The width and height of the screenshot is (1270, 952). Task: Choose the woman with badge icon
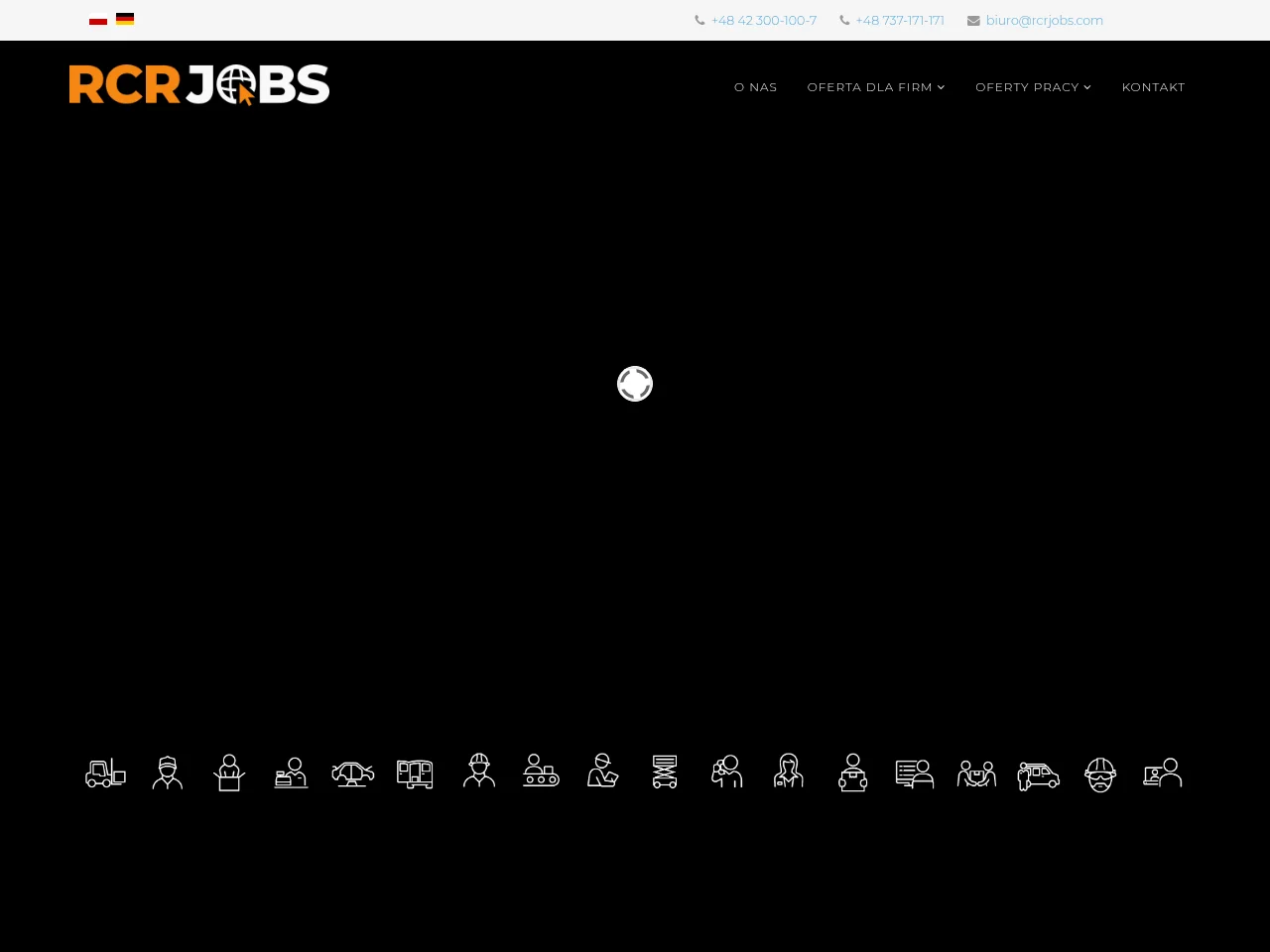tap(789, 771)
